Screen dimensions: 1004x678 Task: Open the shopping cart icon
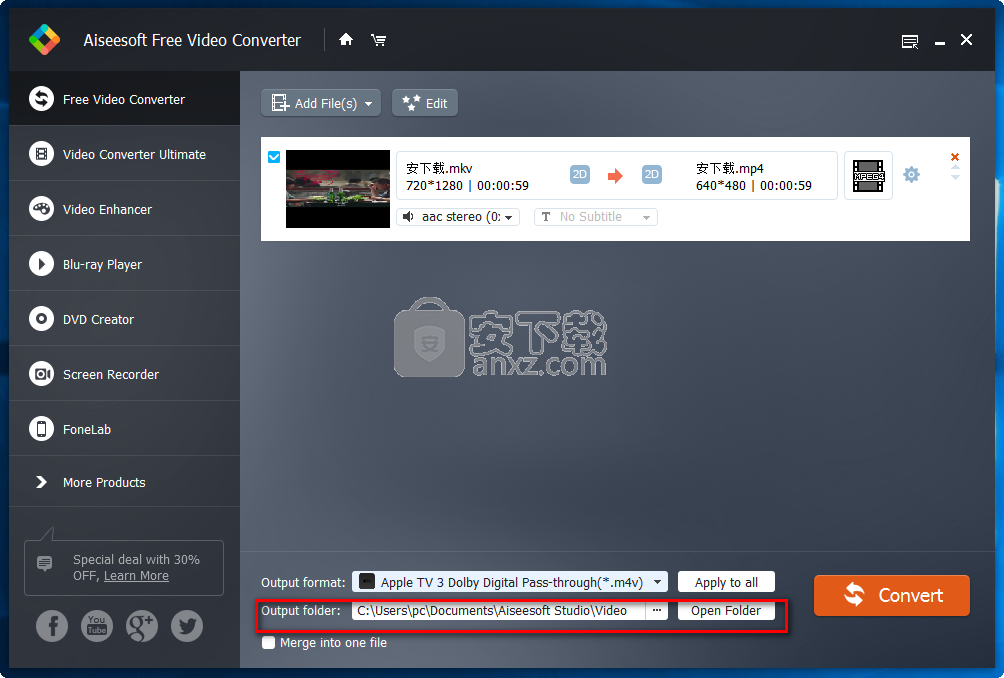click(x=378, y=40)
